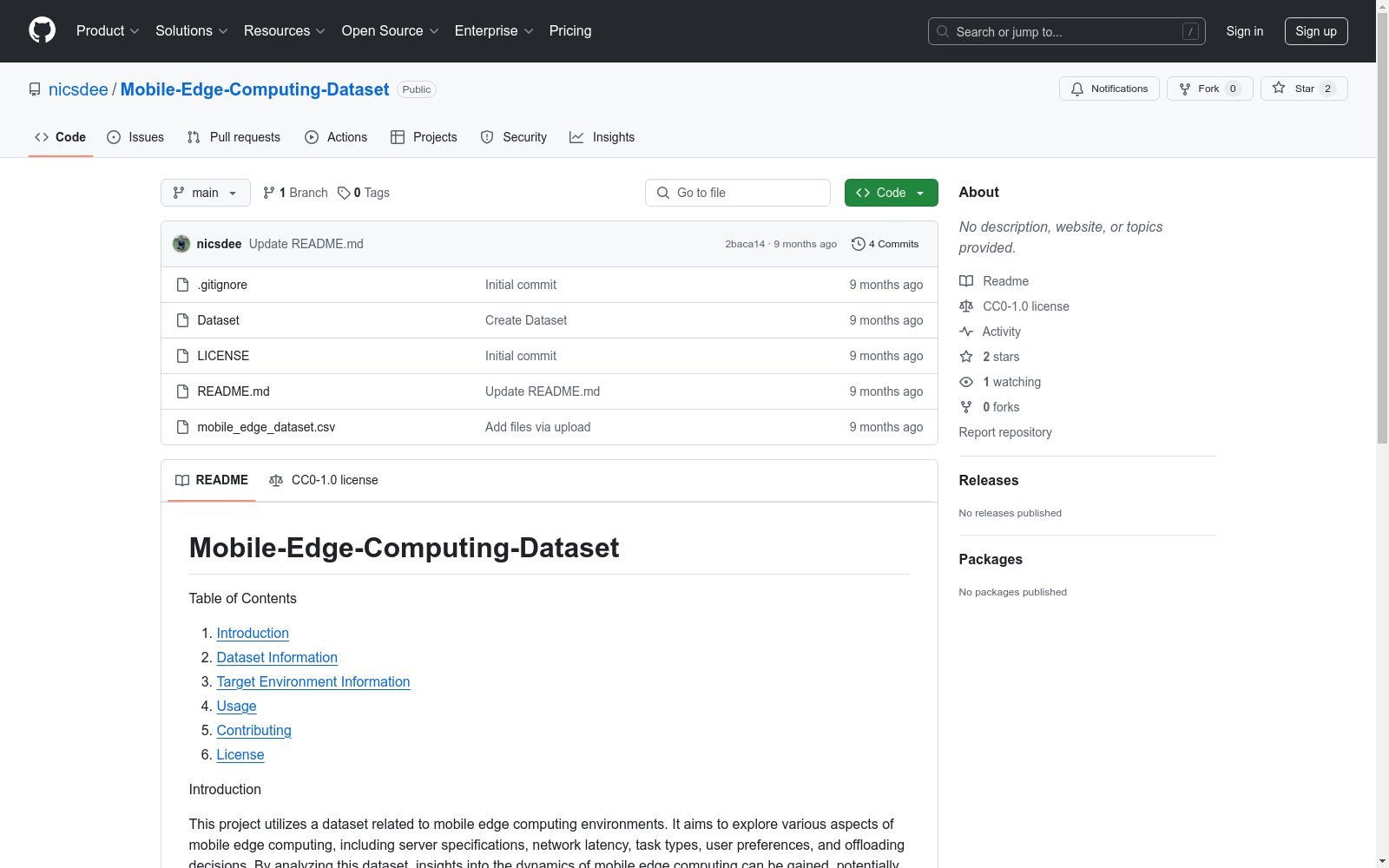Screen dimensions: 1389x868
Task: Open the Product dropdown menu
Action: (108, 30)
